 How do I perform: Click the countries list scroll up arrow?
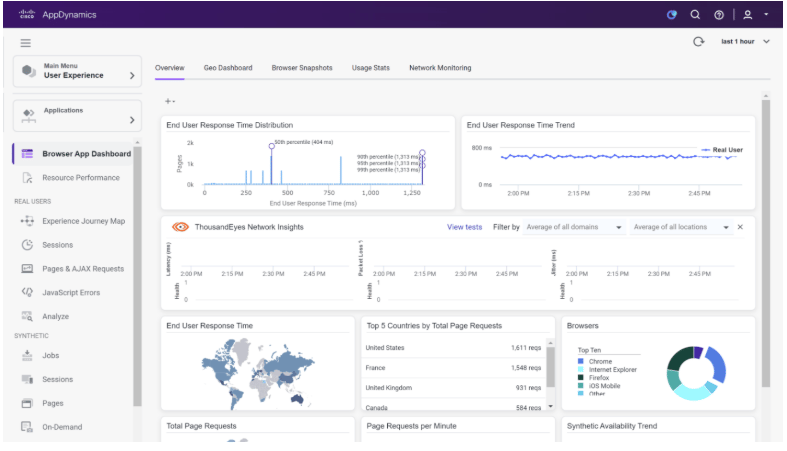551,343
